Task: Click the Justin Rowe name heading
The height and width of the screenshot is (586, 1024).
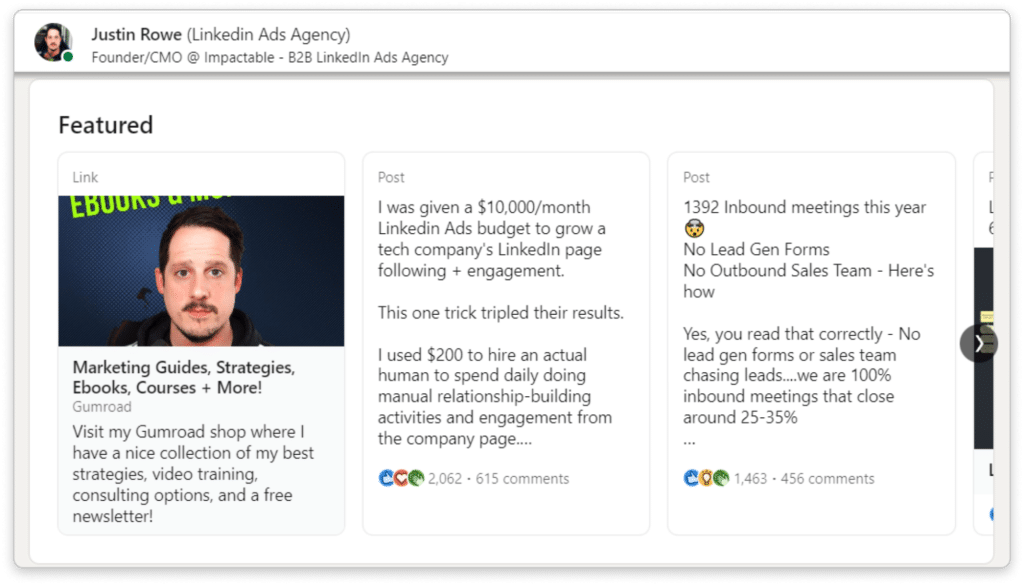Action: 136,34
